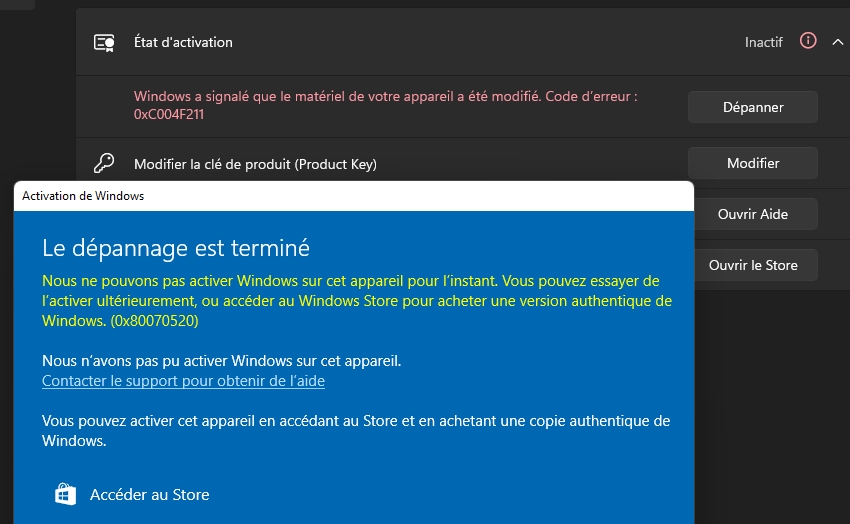This screenshot has width=850, height=524.
Task: Open help with the Ouvrir Aide button
Action: (752, 214)
